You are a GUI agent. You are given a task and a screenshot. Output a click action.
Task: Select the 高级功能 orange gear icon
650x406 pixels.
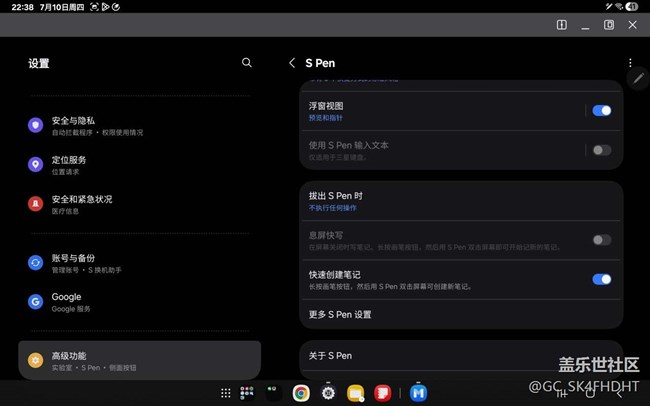click(36, 360)
